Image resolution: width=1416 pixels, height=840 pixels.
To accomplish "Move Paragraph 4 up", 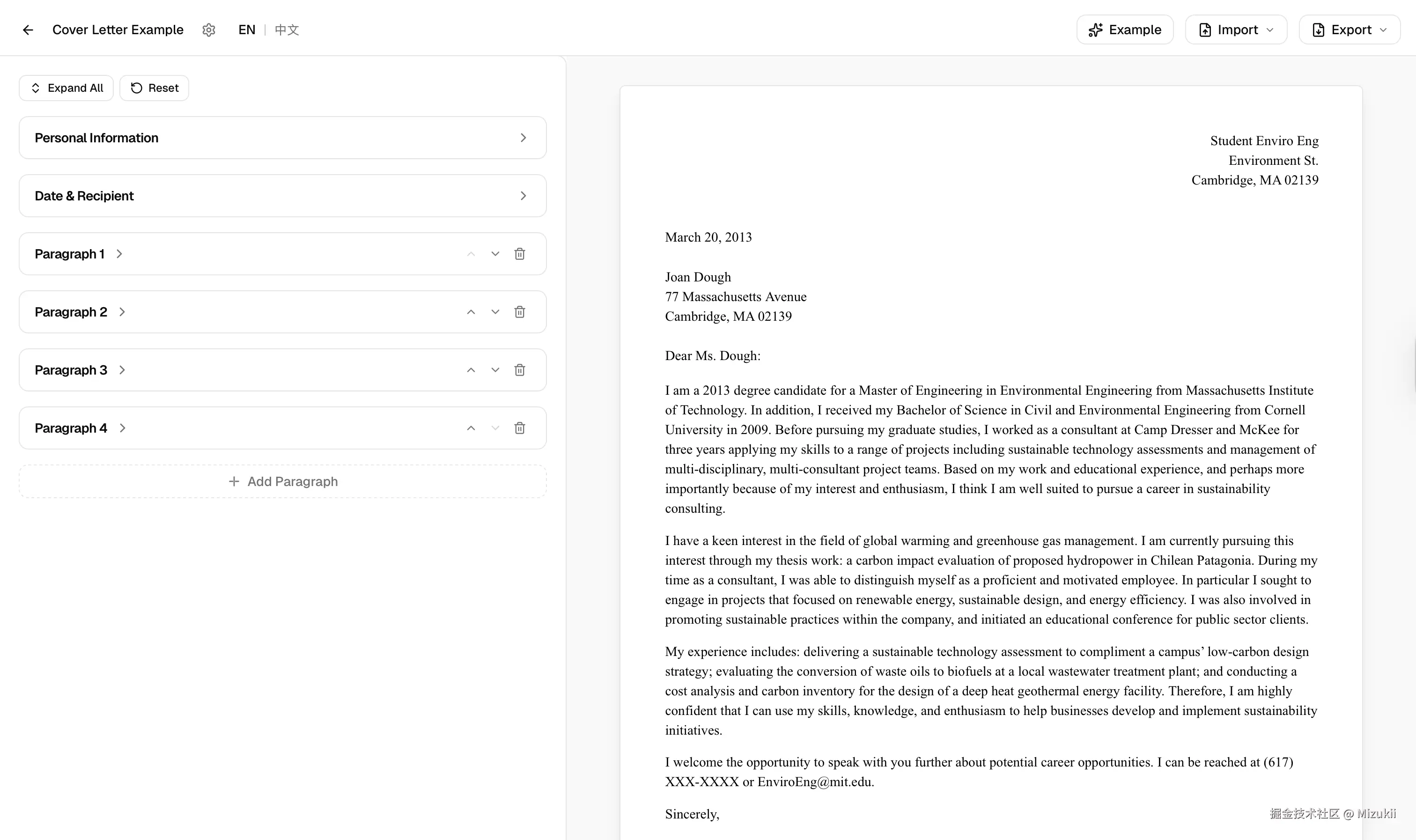I will click(x=471, y=428).
